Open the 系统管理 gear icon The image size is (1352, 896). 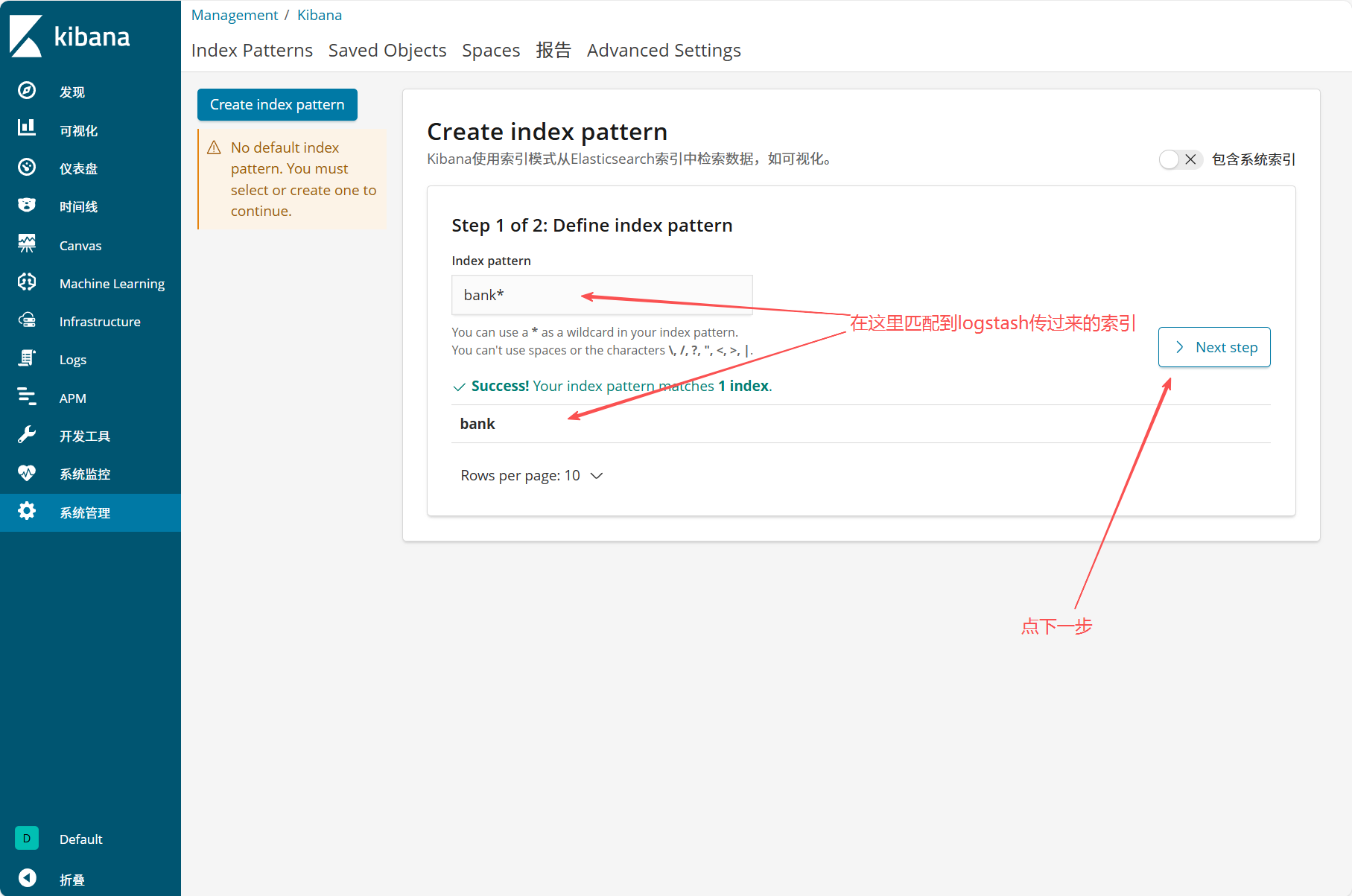[27, 511]
